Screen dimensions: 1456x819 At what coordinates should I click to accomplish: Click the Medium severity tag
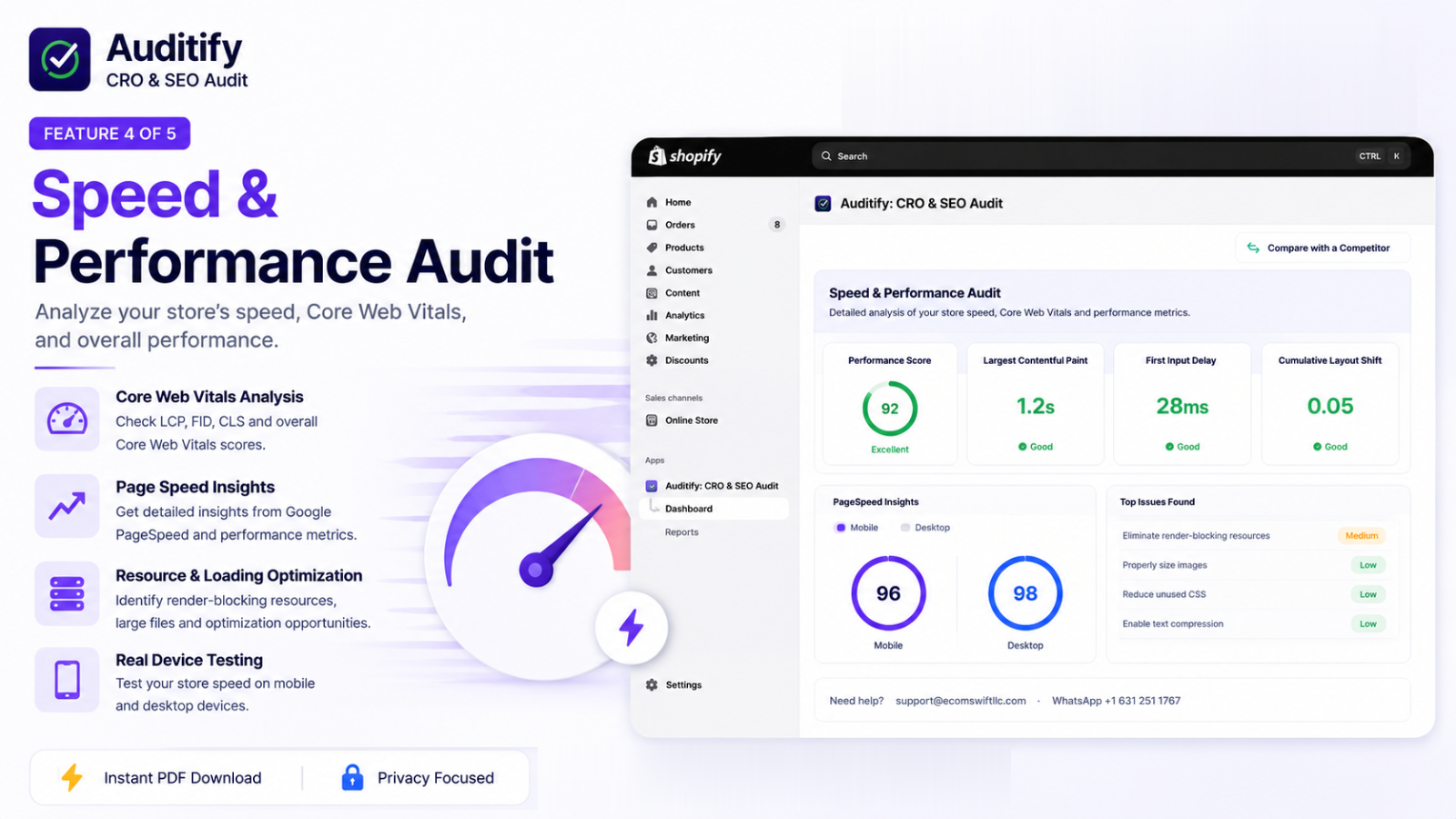click(1361, 536)
